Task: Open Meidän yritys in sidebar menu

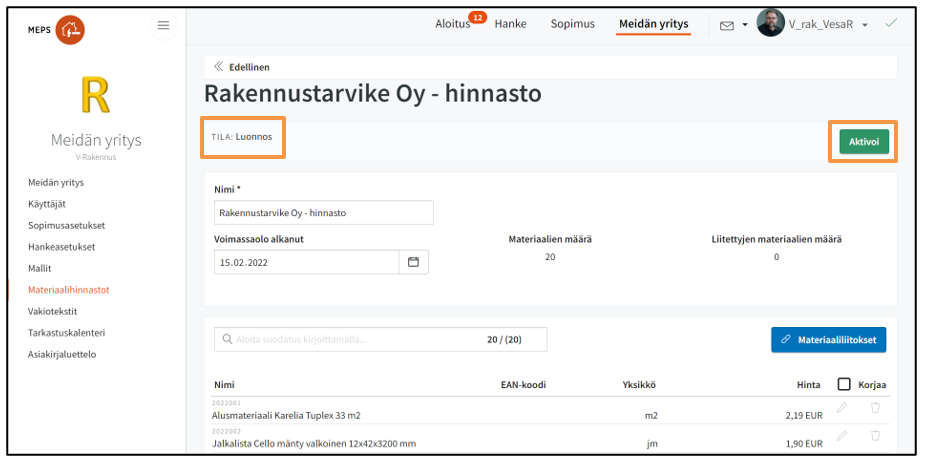Action: click(56, 182)
